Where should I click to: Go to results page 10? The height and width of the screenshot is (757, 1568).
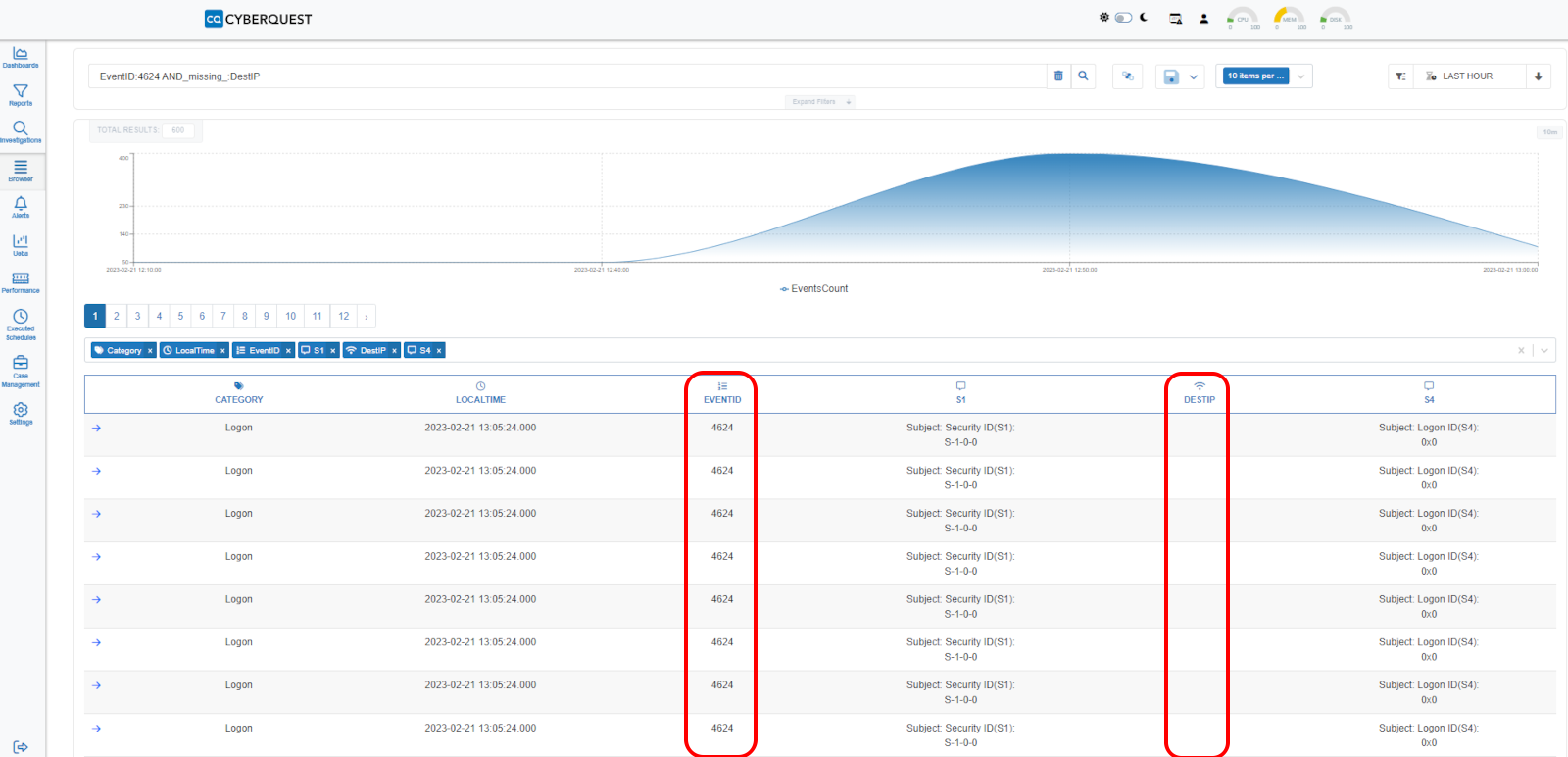291,316
